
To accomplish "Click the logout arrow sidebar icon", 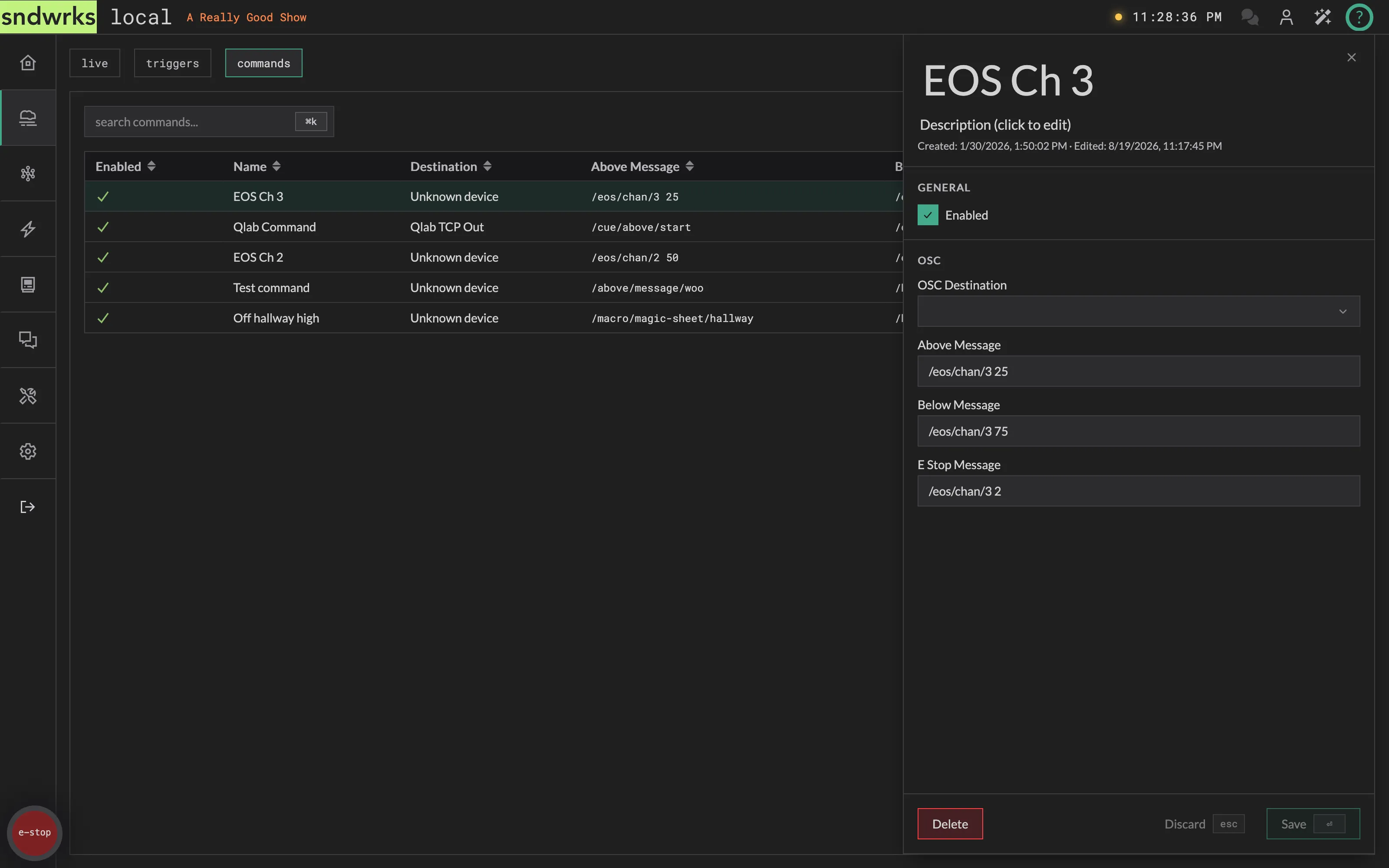I will tap(27, 507).
